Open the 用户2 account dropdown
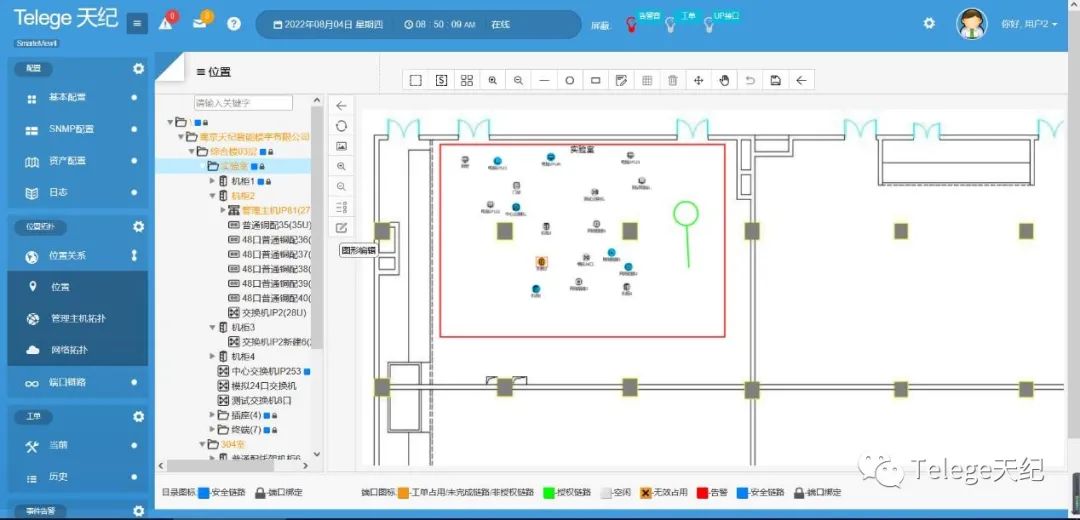Screen dimensions: 1080x520 (x=1028, y=23)
